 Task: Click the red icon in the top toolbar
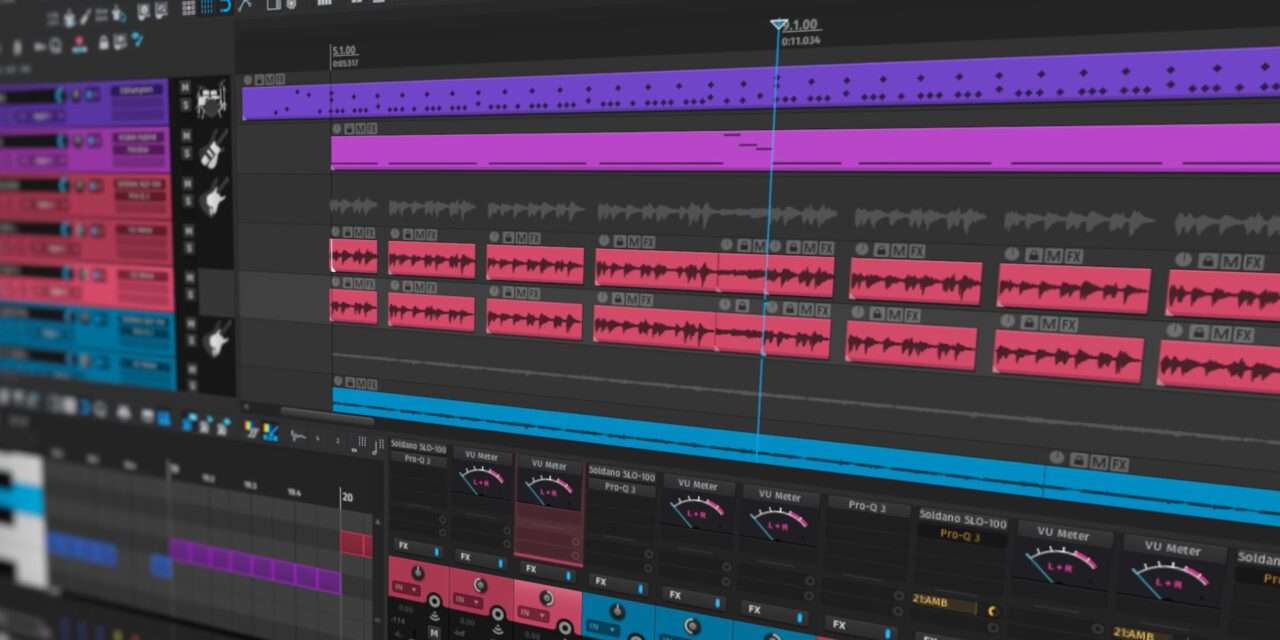pos(80,44)
